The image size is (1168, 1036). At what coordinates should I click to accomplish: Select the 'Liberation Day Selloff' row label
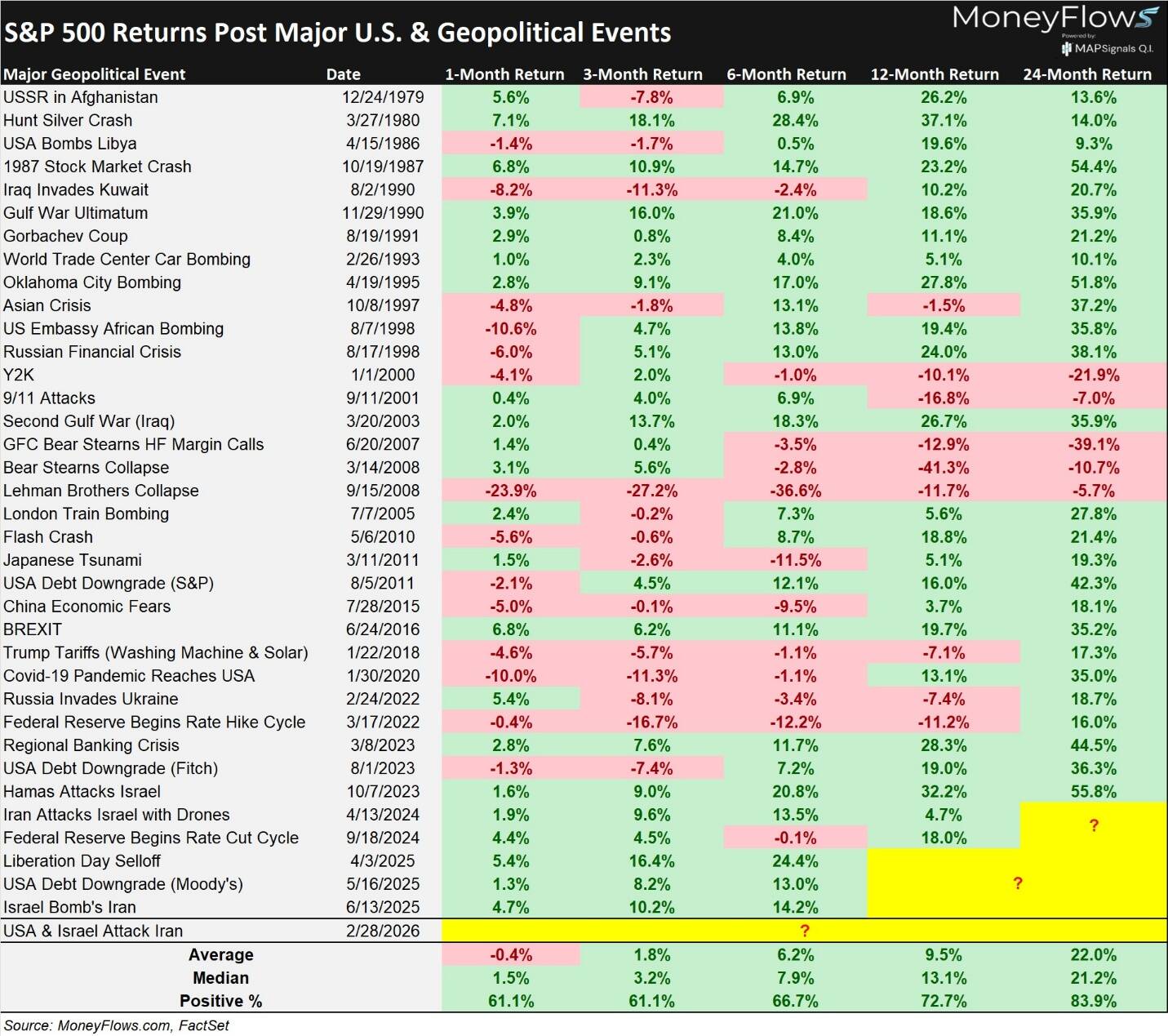pos(82,861)
